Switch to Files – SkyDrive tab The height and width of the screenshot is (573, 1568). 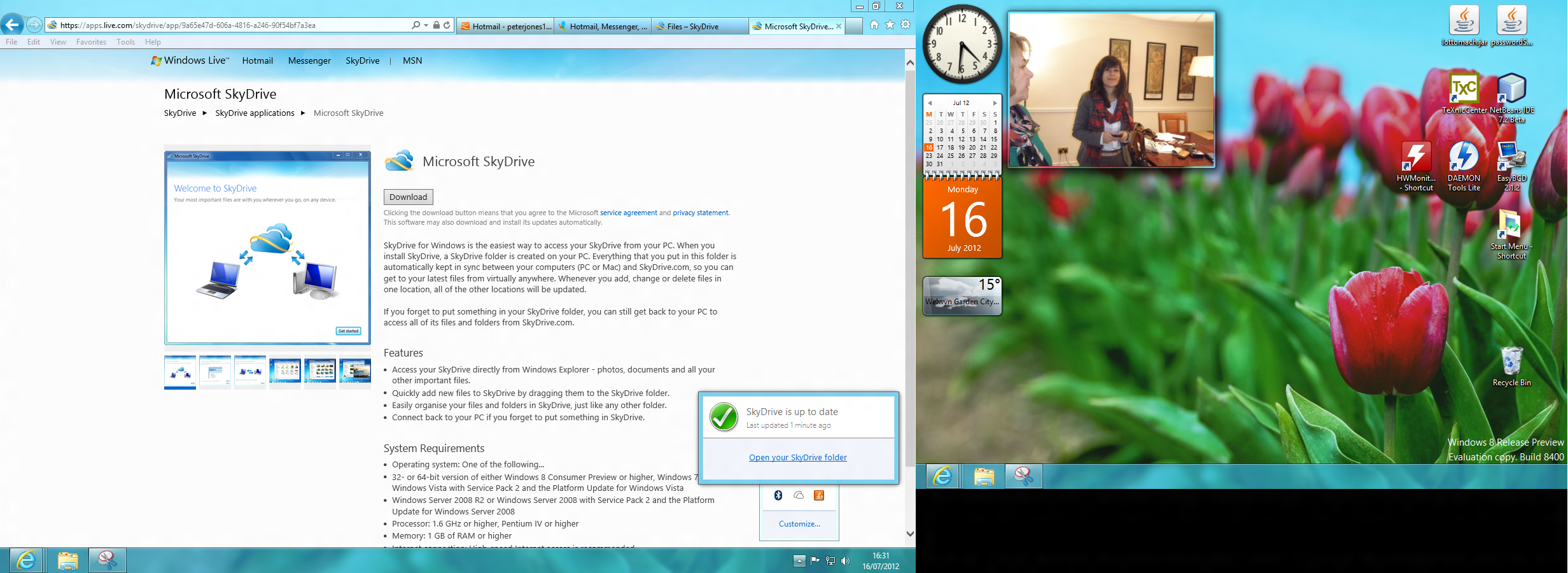point(699,26)
